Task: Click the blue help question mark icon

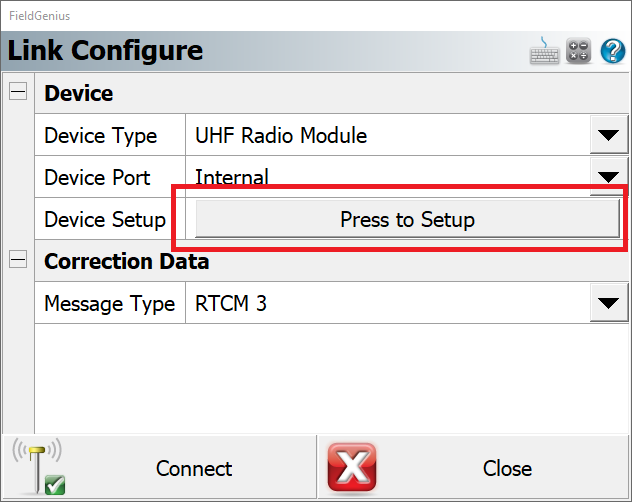Action: pos(612,51)
